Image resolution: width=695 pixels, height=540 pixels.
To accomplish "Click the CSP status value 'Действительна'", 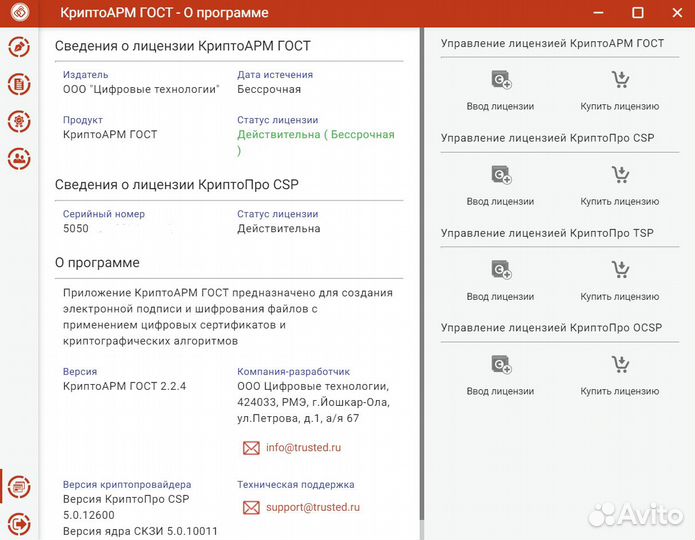I will tap(278, 228).
